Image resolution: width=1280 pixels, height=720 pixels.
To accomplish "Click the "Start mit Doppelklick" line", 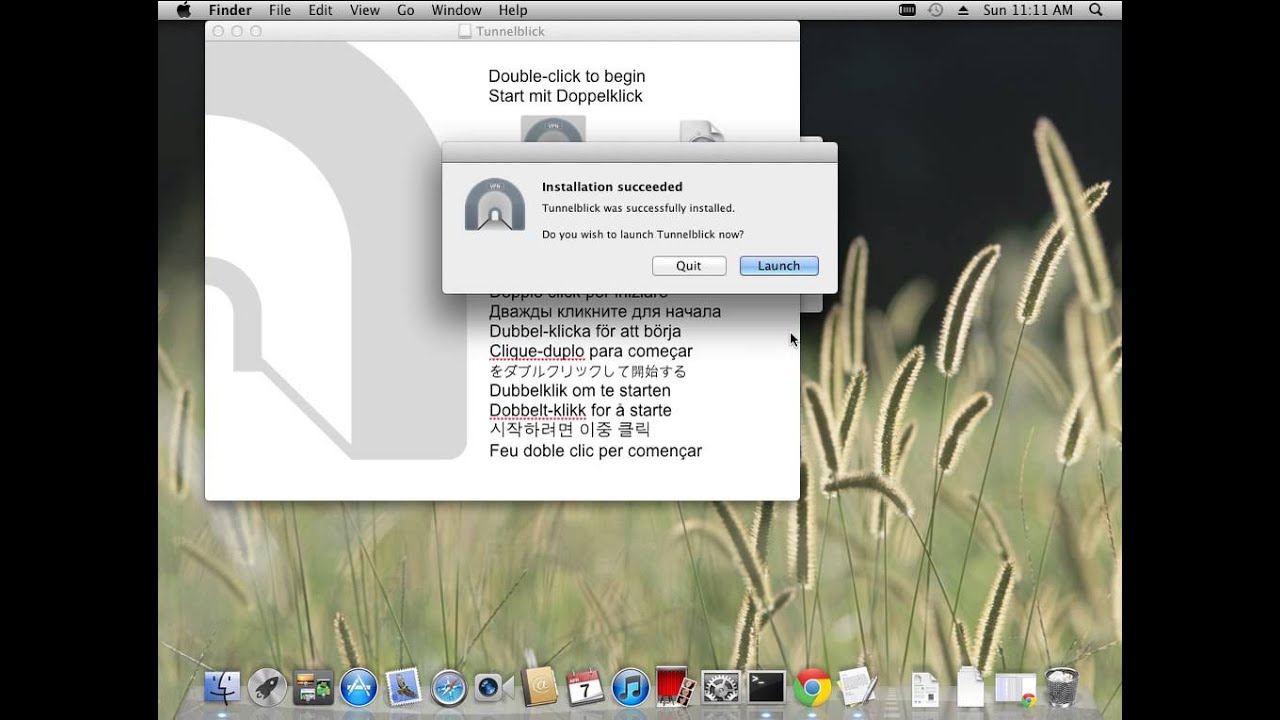I will pyautogui.click(x=565, y=96).
